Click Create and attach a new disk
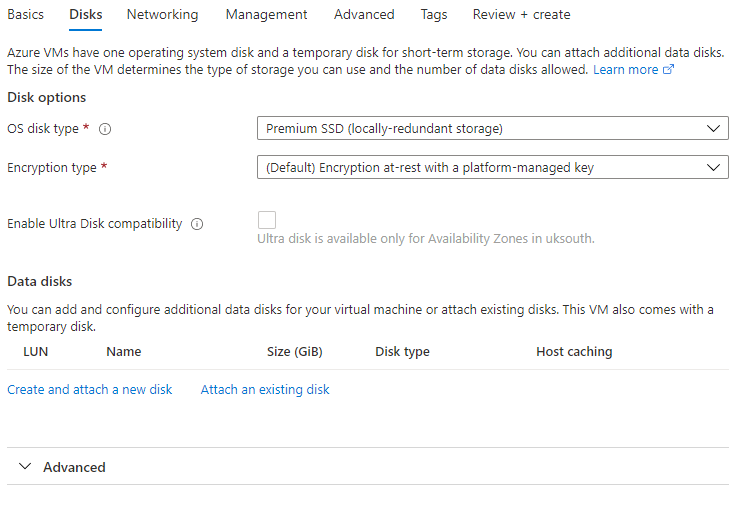Screen dimensions: 743x520 pos(89,390)
